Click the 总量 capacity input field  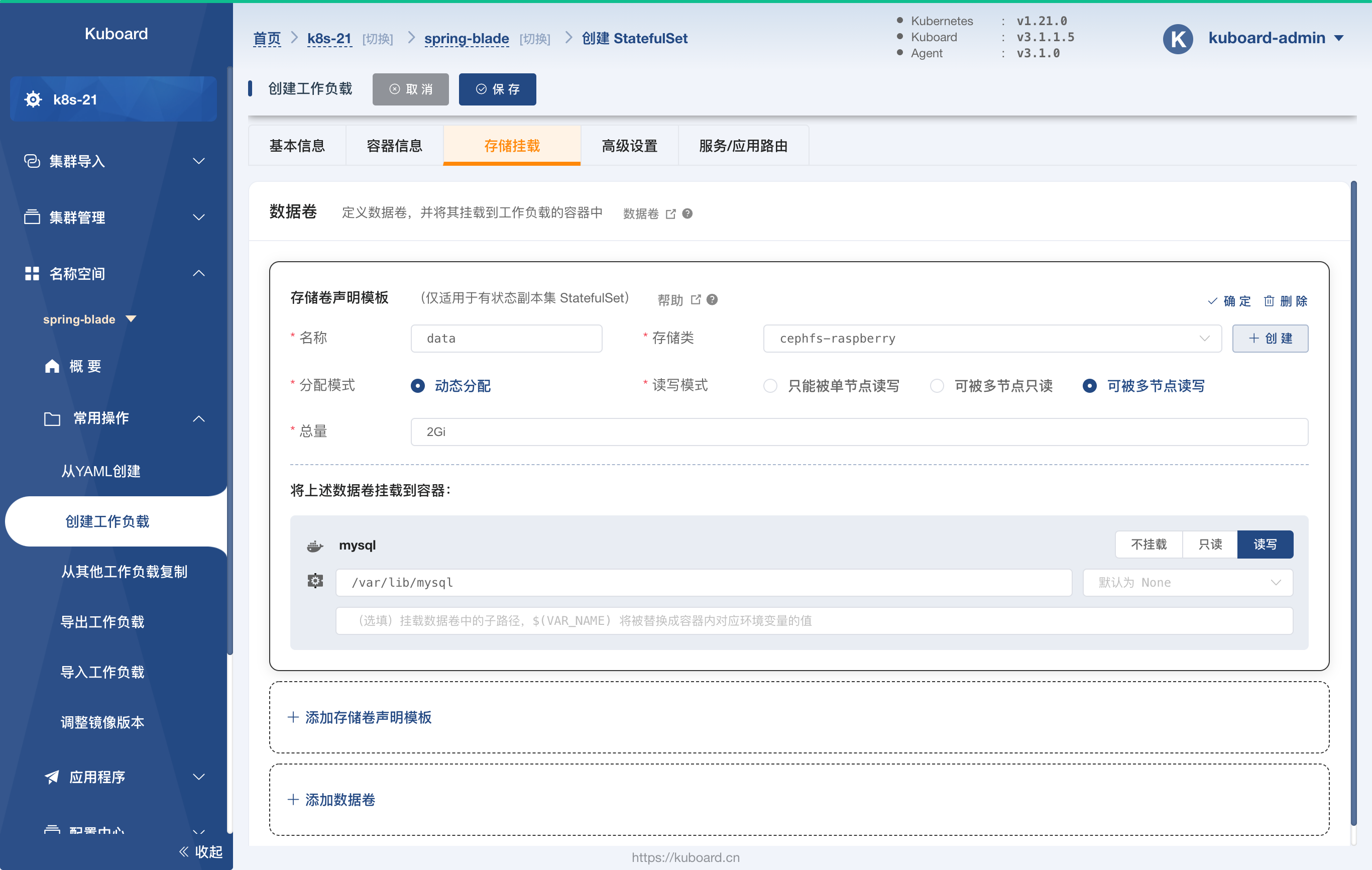pyautogui.click(x=859, y=432)
